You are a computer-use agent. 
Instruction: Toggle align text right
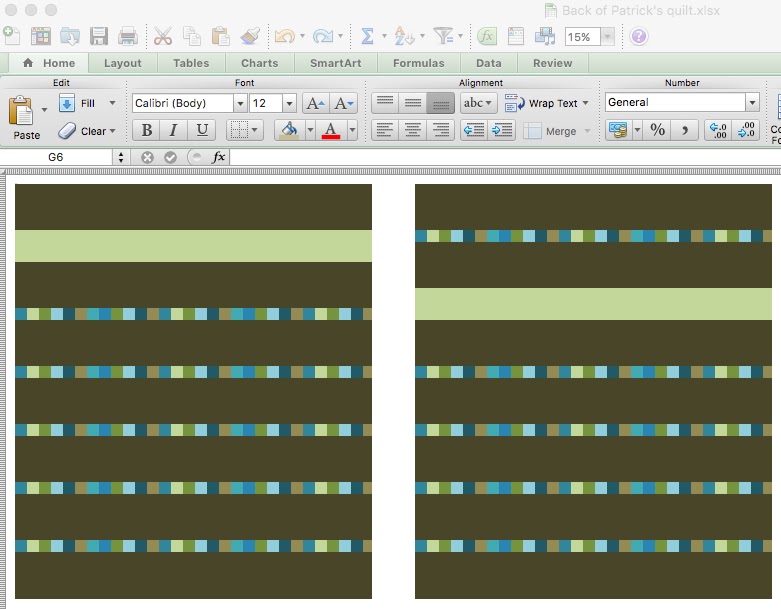(x=440, y=130)
